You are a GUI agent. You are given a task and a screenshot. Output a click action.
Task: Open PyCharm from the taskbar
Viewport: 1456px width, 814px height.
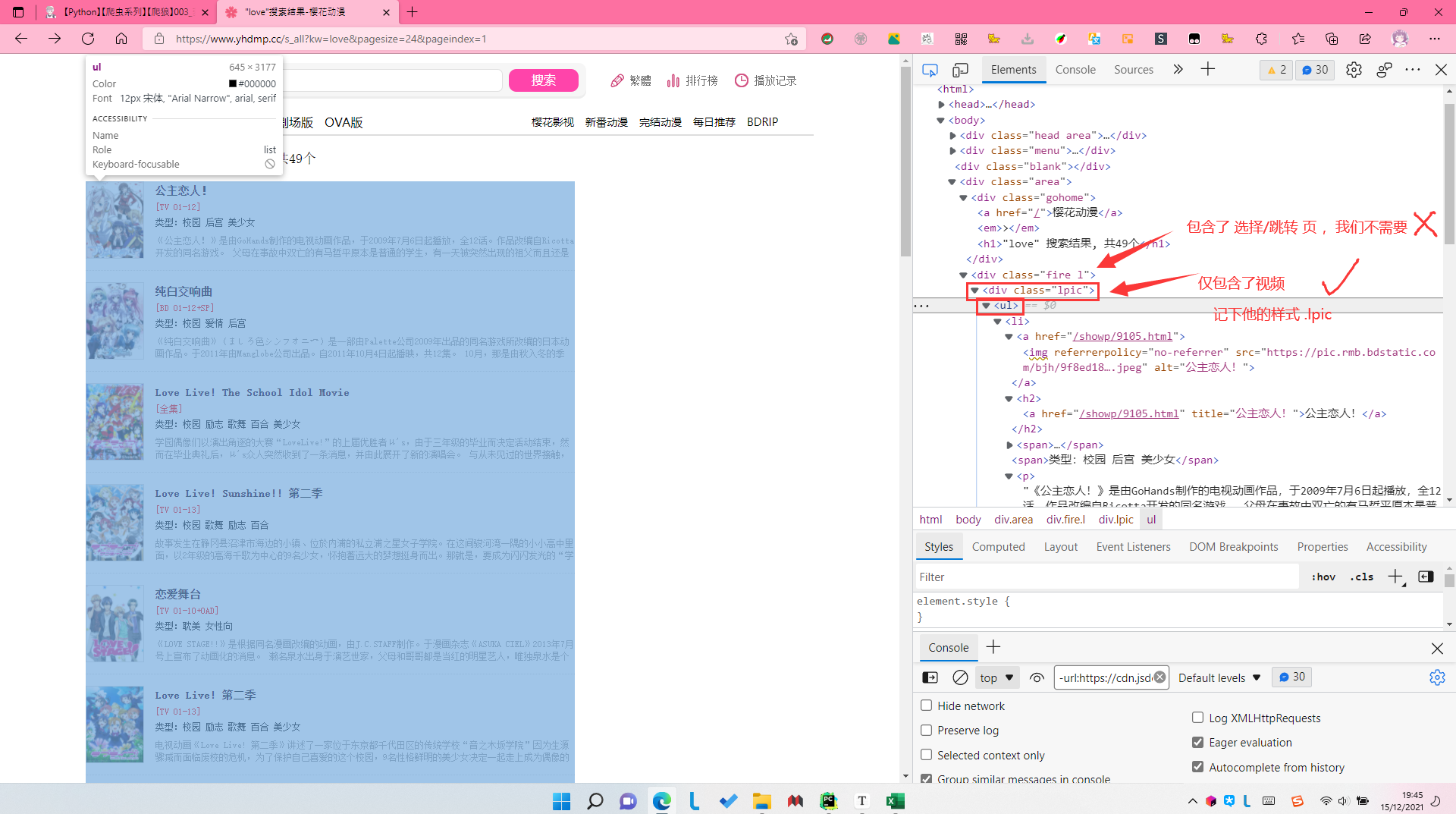pos(828,801)
